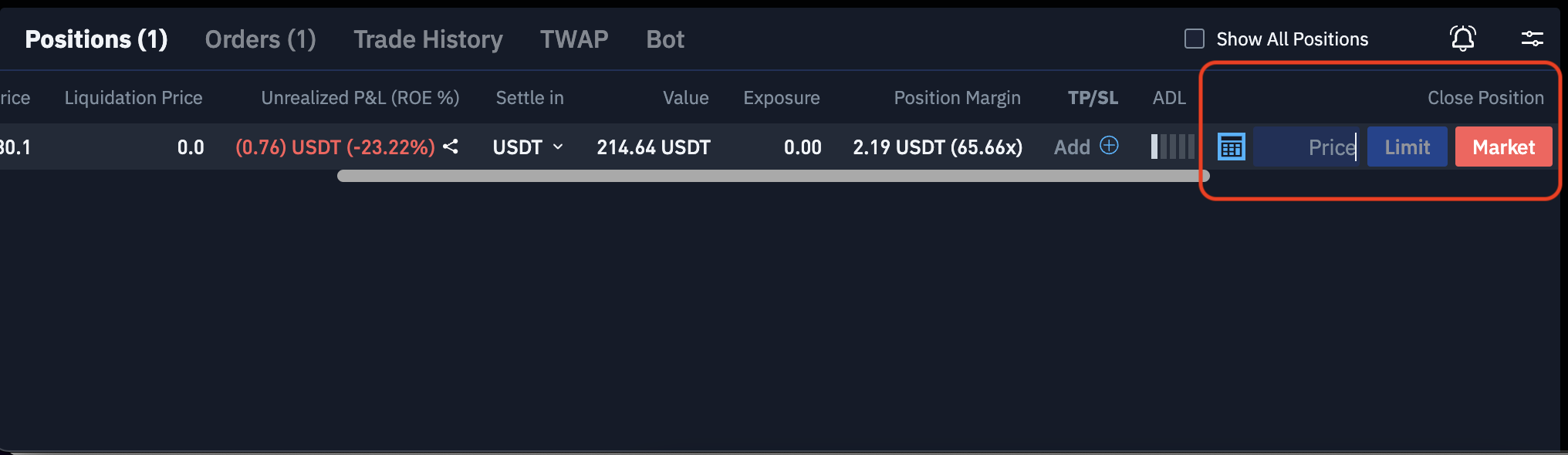The image size is (1568, 455).
Task: Click the TP/SL column header
Action: click(1093, 98)
